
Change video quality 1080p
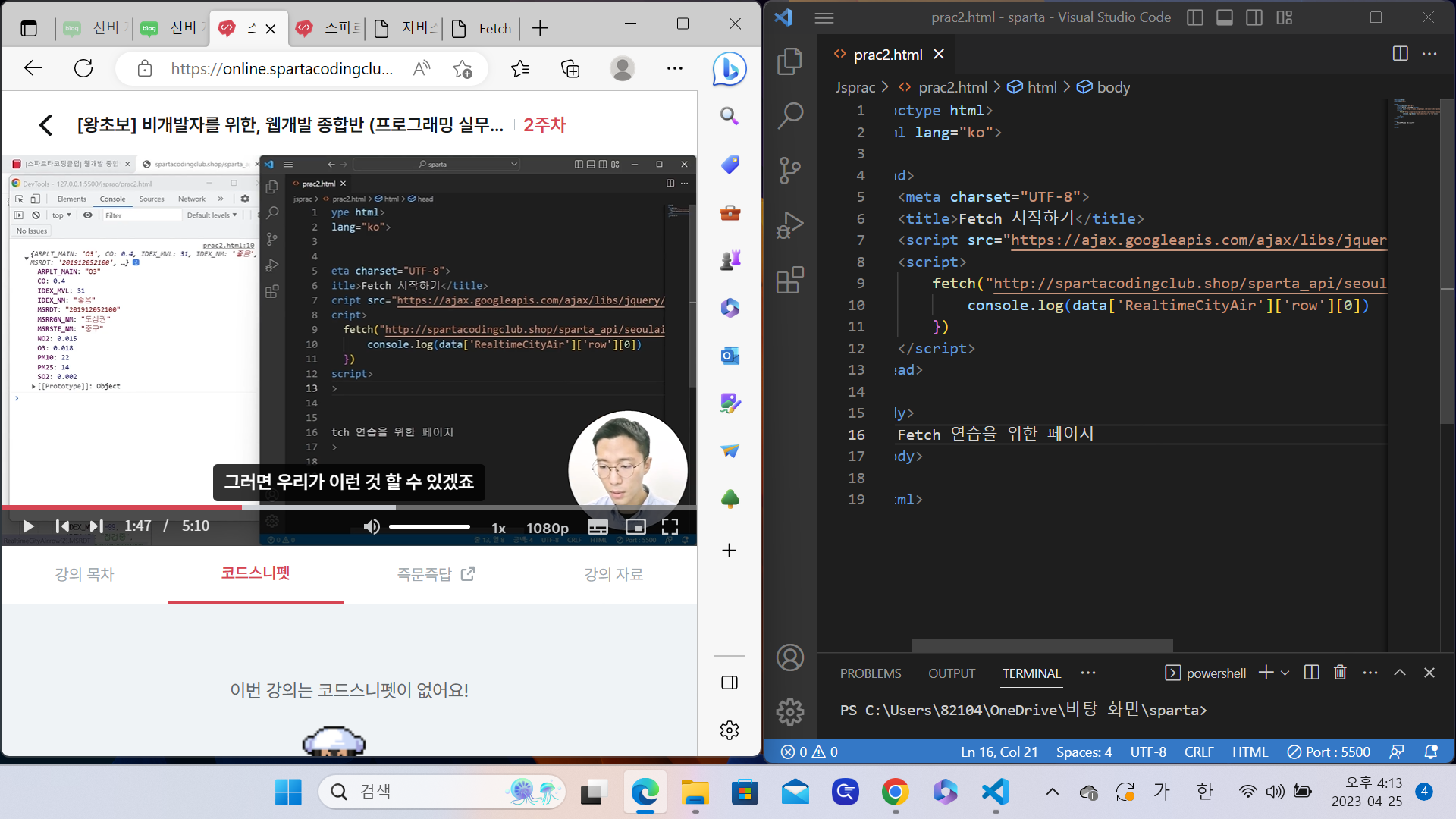coord(547,528)
